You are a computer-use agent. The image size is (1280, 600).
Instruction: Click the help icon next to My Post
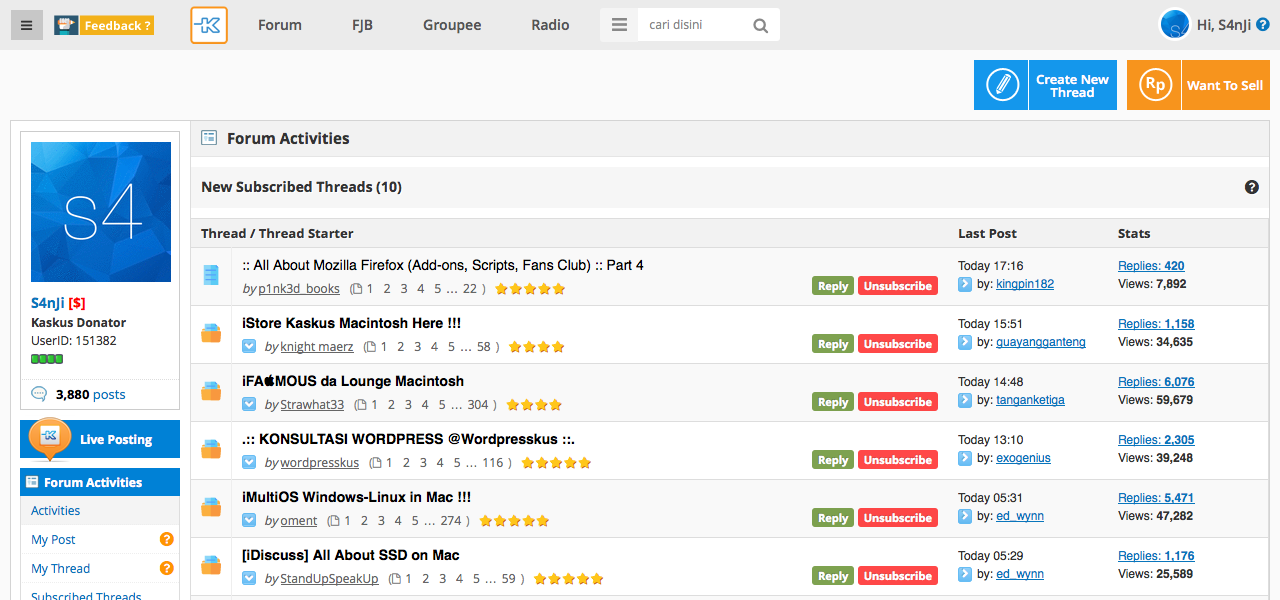167,539
